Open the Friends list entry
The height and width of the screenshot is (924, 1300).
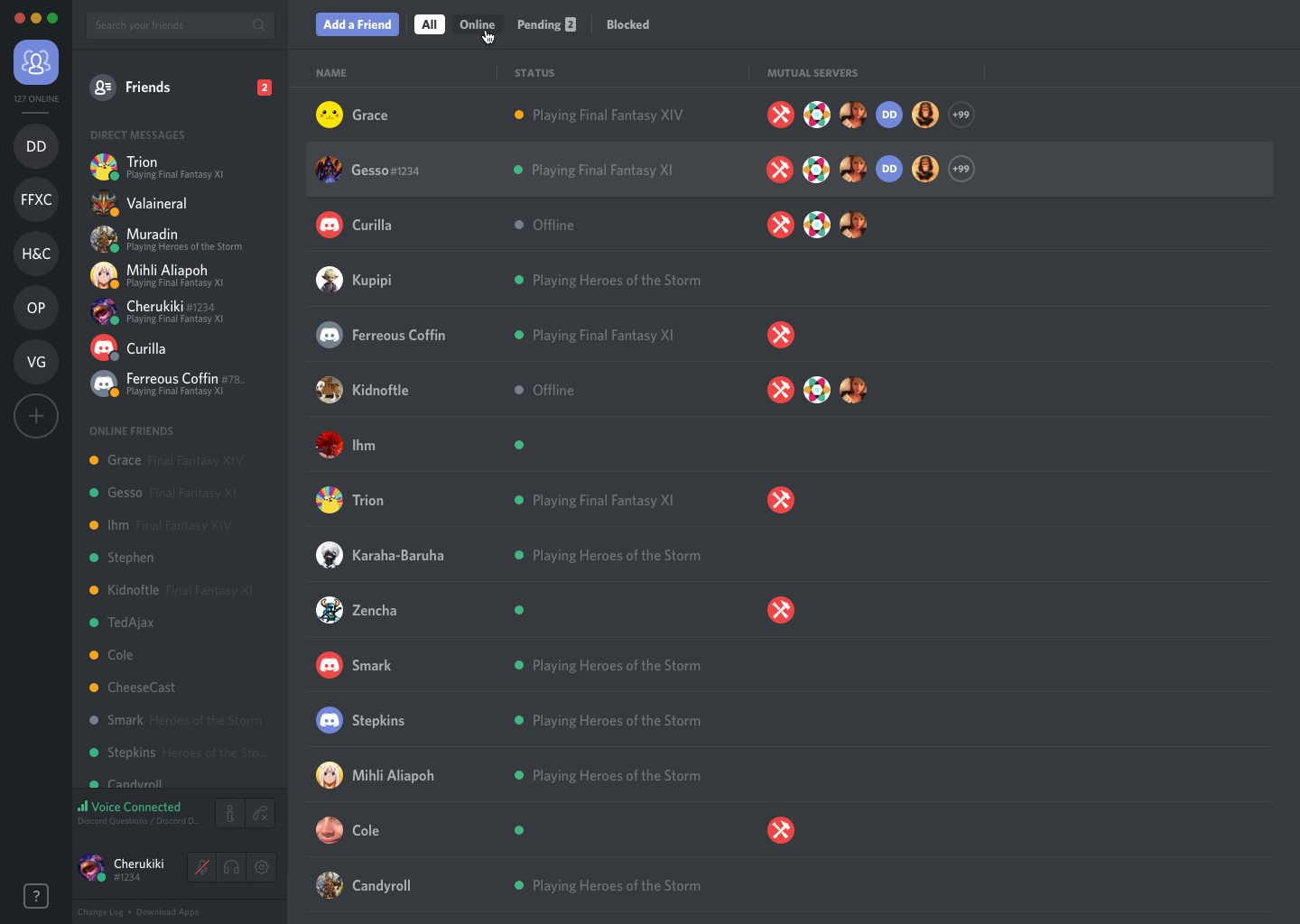pos(181,88)
